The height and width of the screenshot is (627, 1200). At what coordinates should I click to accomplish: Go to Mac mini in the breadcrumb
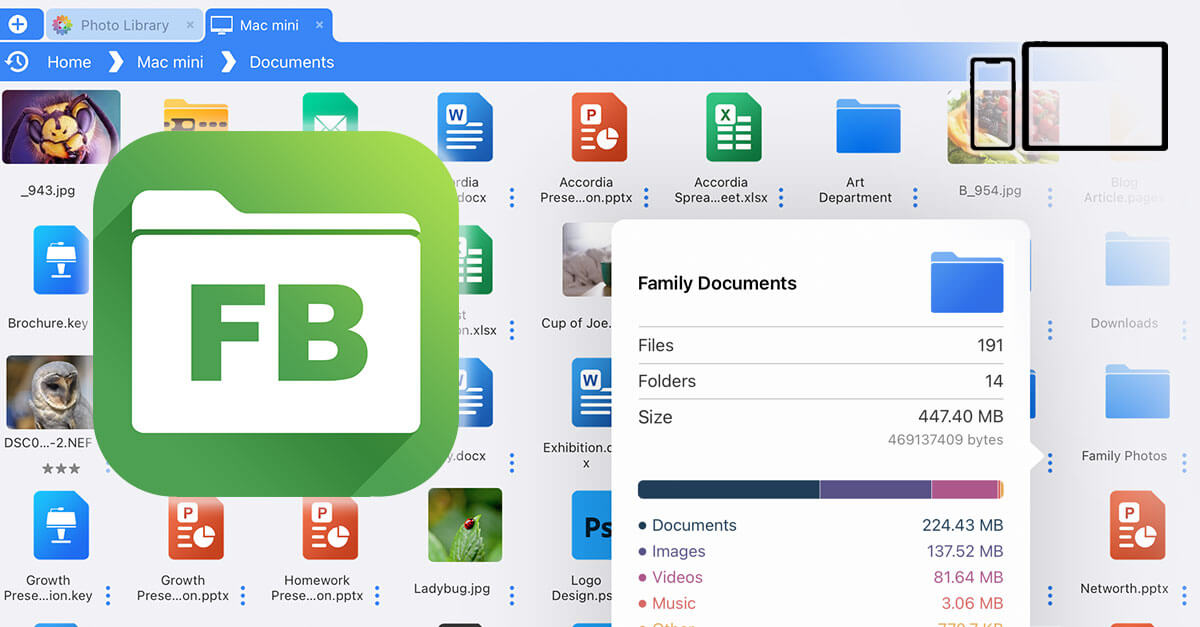click(170, 62)
